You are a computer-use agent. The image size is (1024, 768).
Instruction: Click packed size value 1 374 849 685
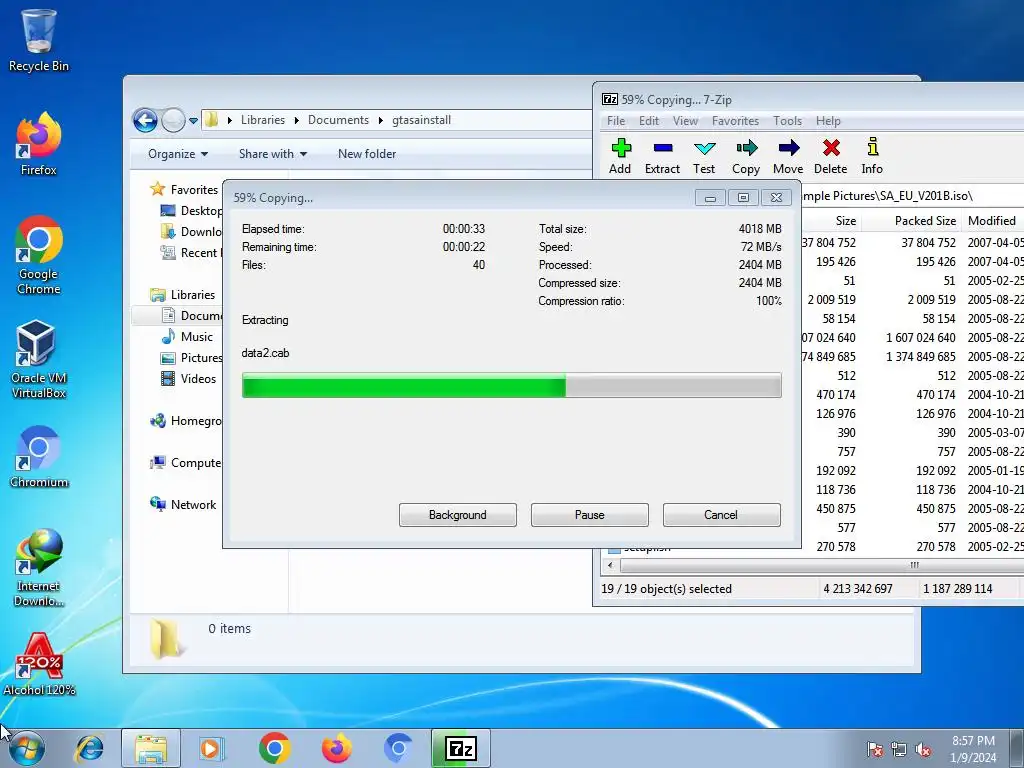click(921, 357)
